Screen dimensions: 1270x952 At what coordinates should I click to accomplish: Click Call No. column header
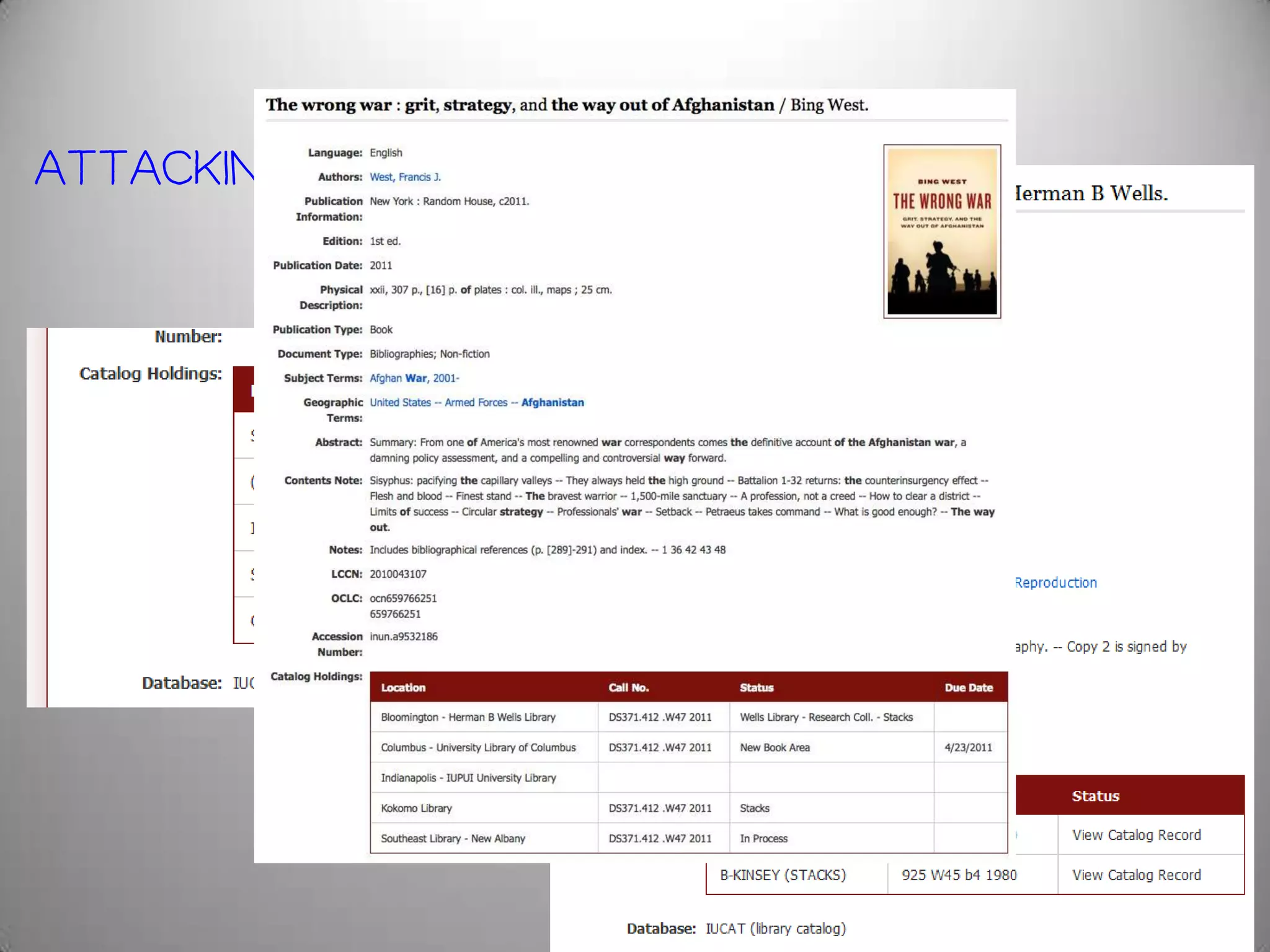click(x=628, y=687)
